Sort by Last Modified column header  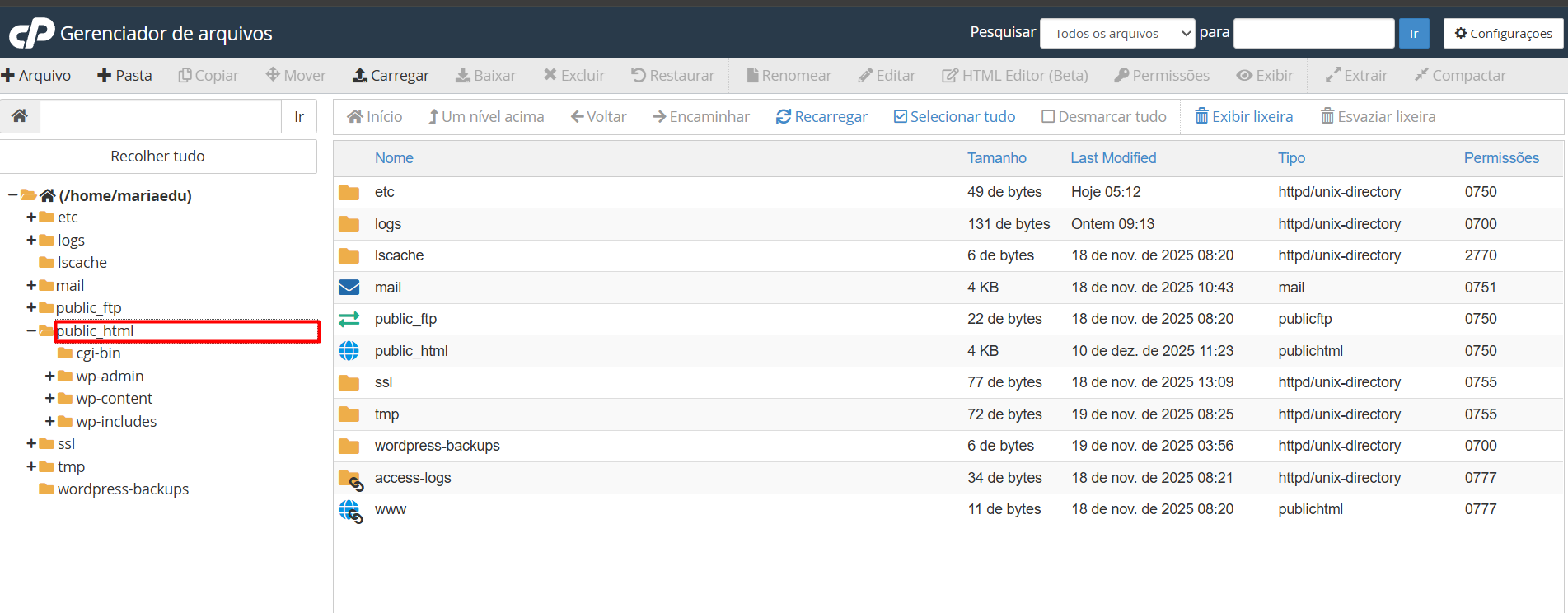1113,158
